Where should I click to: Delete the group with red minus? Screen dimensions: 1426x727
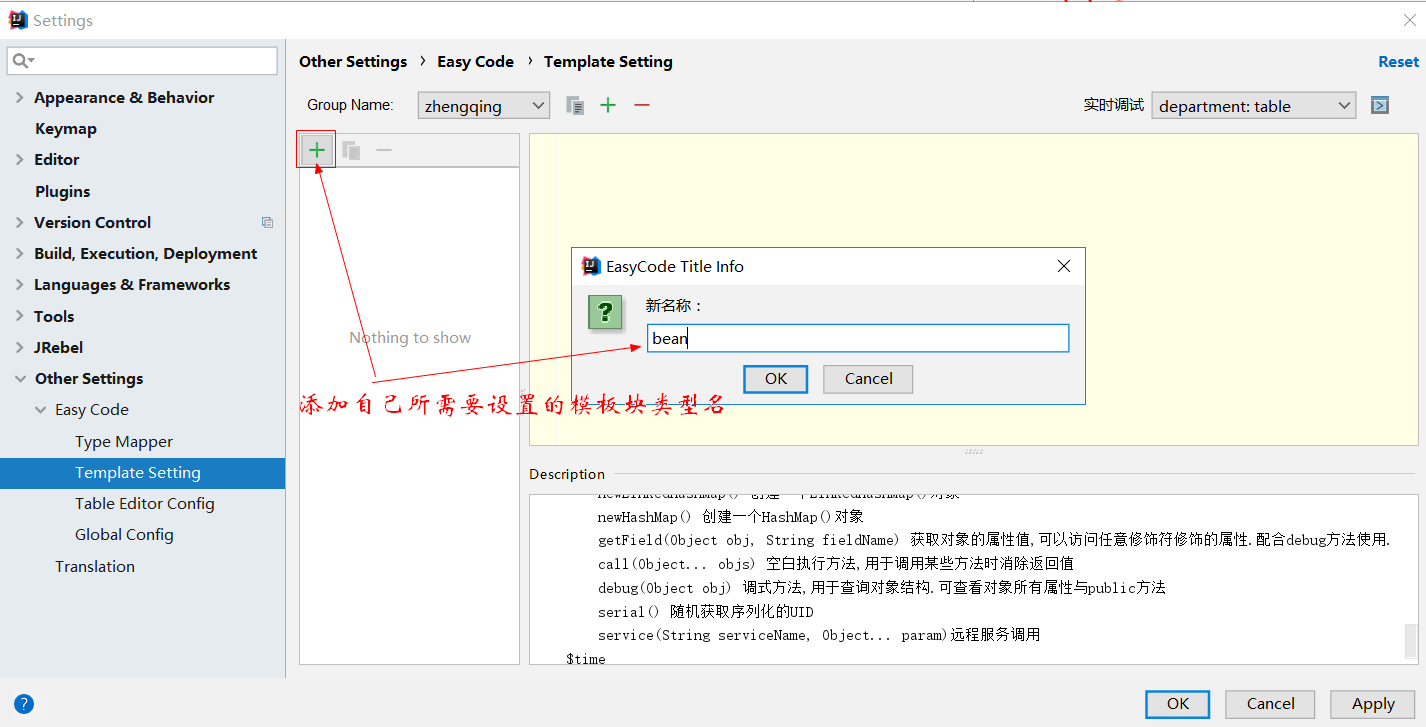pyautogui.click(x=642, y=105)
